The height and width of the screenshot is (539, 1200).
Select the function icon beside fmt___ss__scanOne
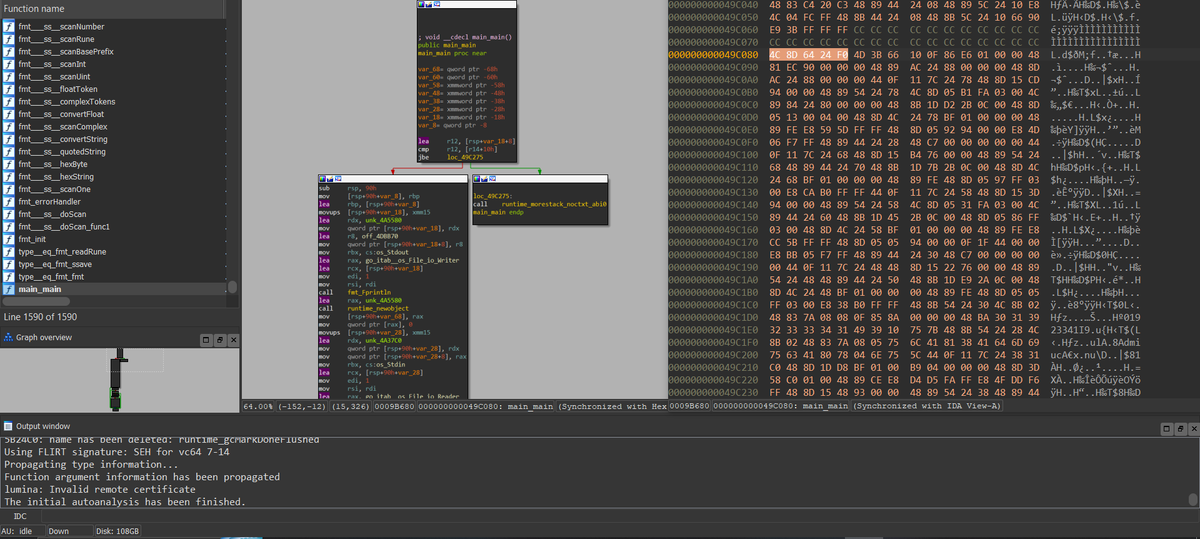pos(9,189)
